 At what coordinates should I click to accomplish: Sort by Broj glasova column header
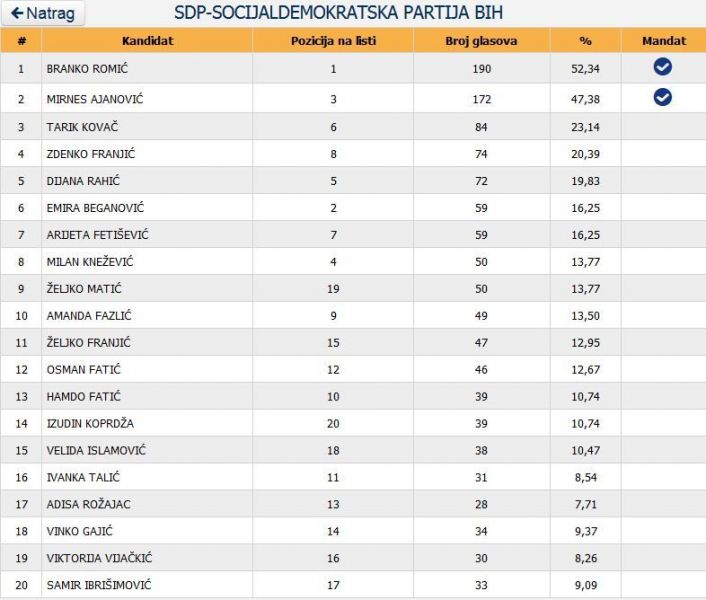(x=481, y=41)
